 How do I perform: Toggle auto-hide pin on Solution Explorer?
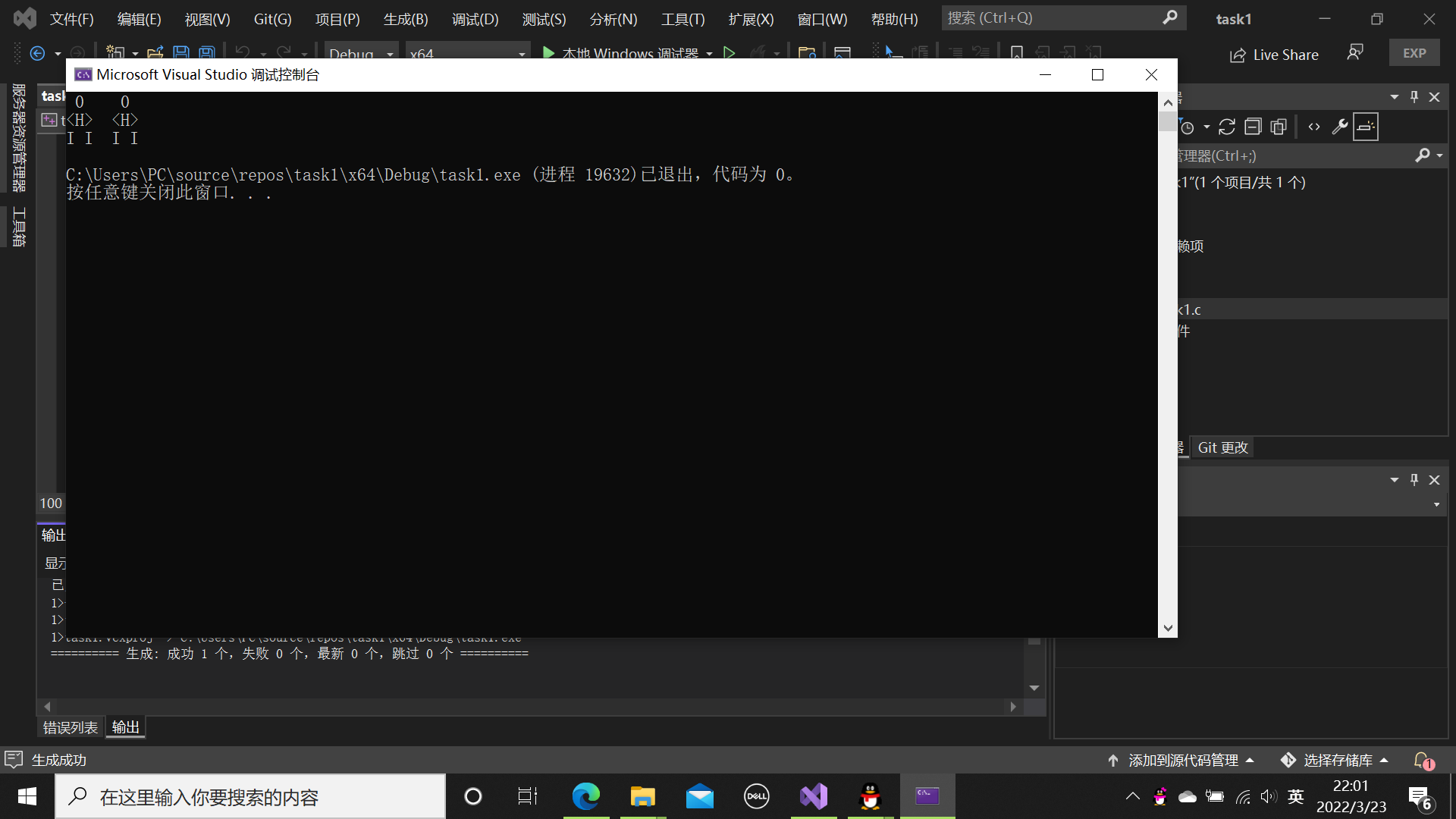(1414, 96)
